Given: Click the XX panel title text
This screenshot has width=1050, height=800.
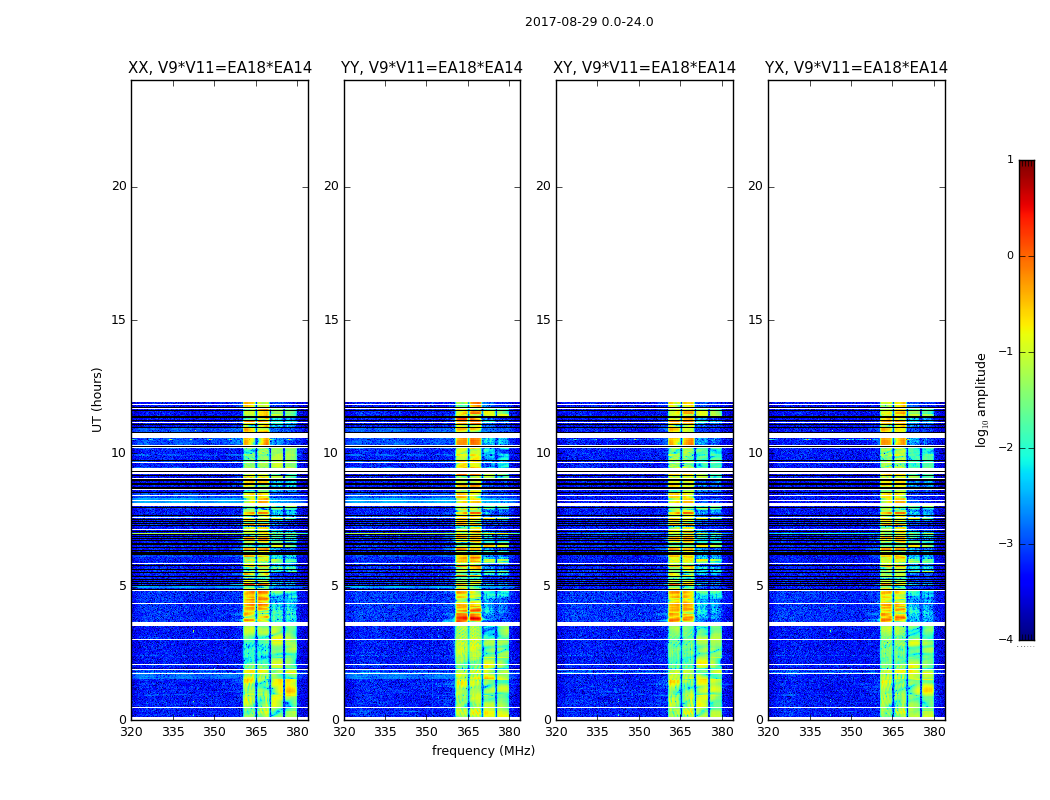Looking at the screenshot, I should coord(220,68).
